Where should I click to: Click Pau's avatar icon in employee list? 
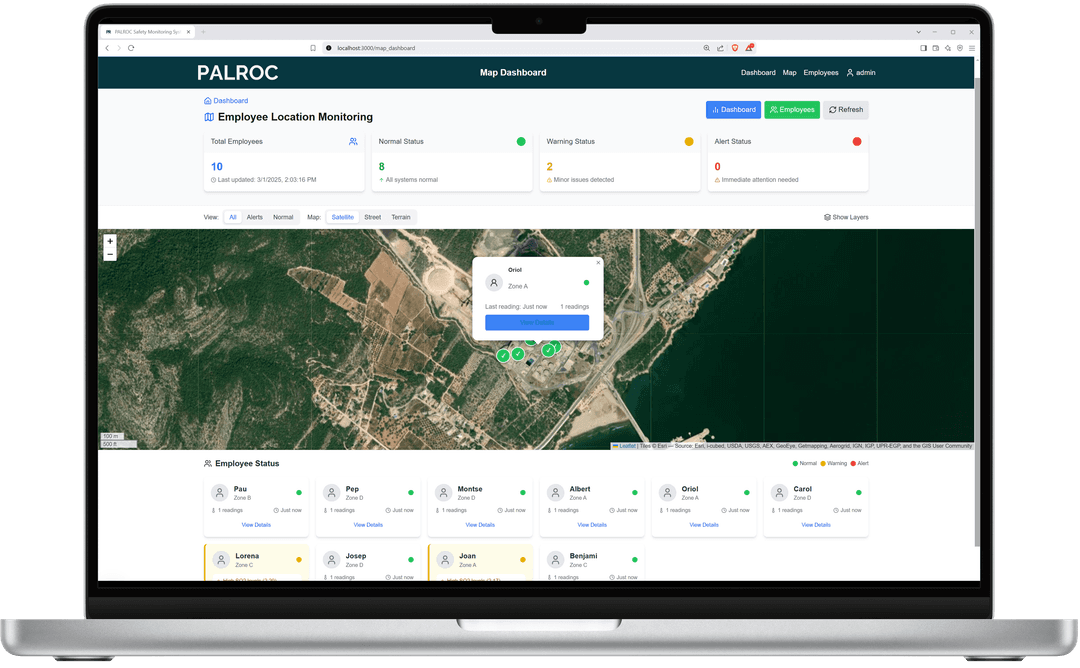pyautogui.click(x=220, y=493)
